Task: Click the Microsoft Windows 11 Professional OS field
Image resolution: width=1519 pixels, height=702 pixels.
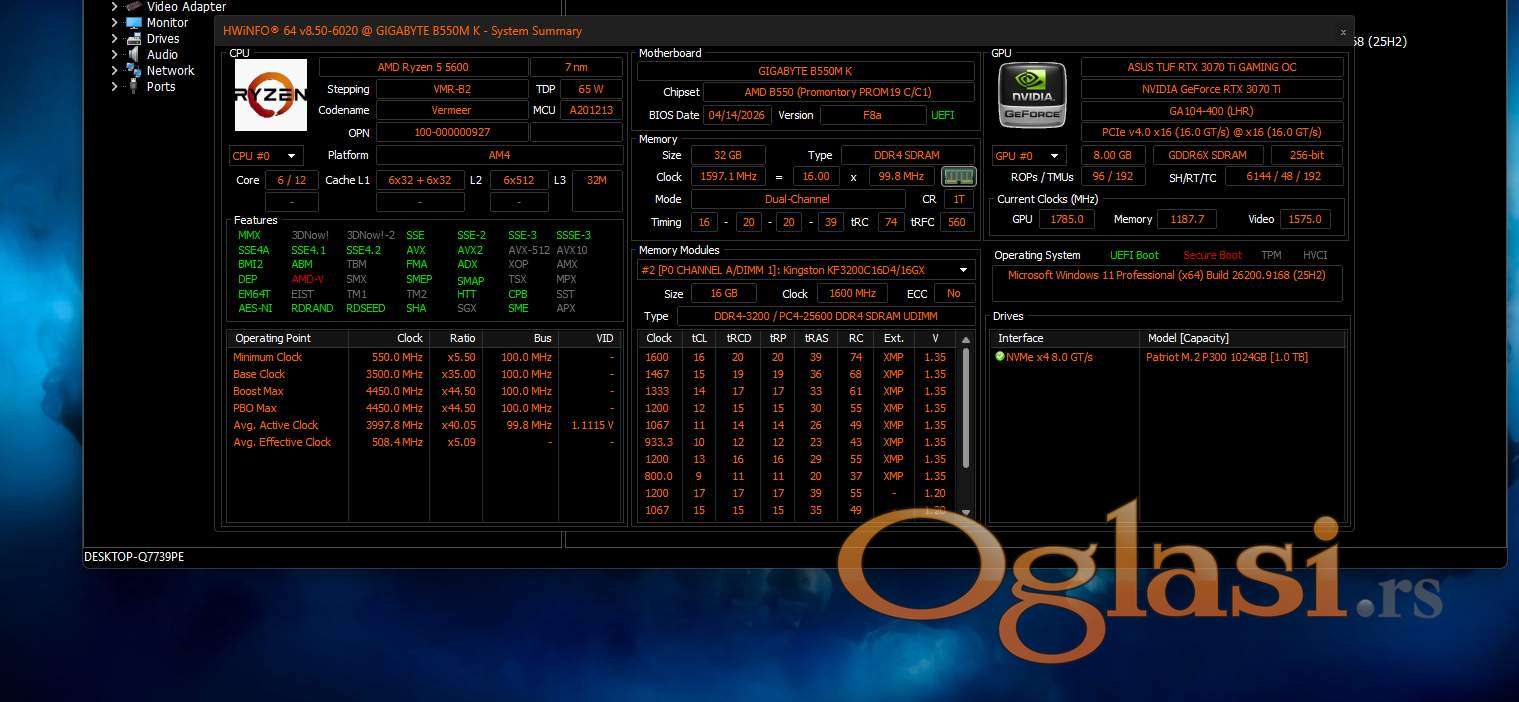Action: (x=1167, y=282)
